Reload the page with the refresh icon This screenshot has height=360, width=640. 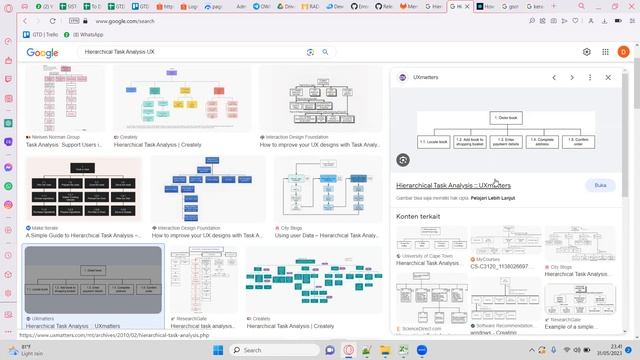52,21
